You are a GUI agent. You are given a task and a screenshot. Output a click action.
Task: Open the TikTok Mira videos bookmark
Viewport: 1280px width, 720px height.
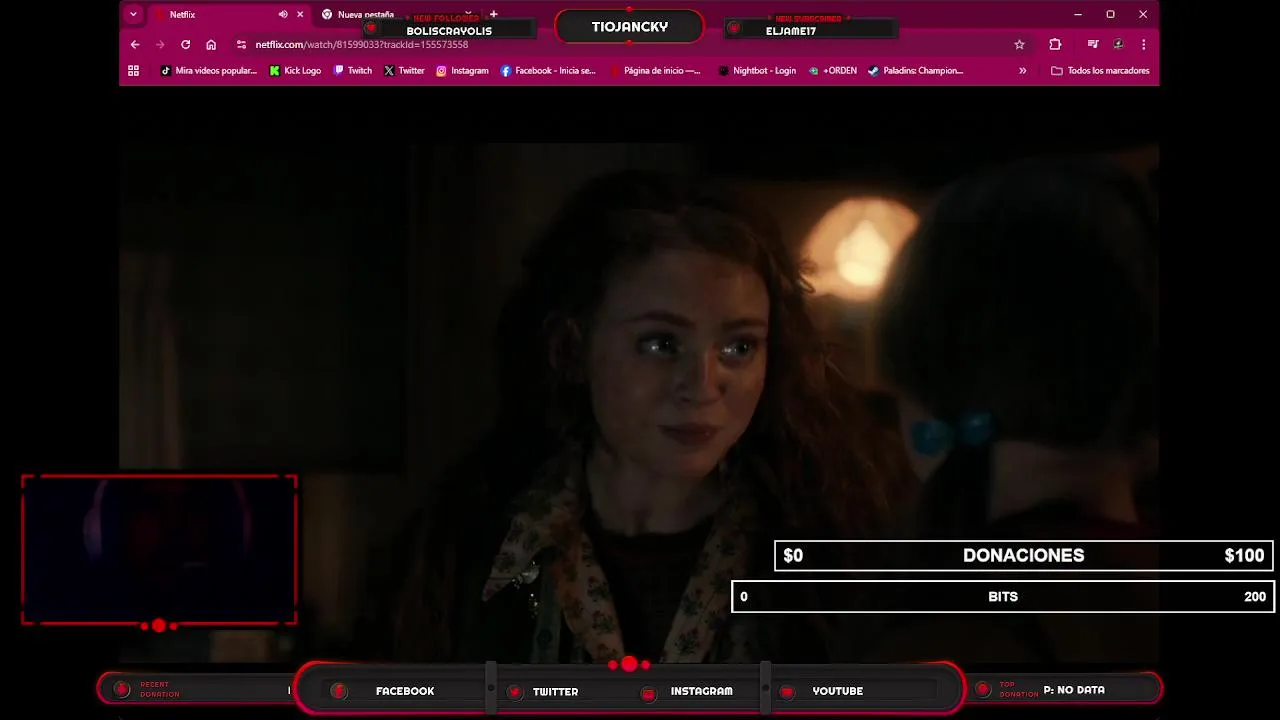[x=208, y=71]
